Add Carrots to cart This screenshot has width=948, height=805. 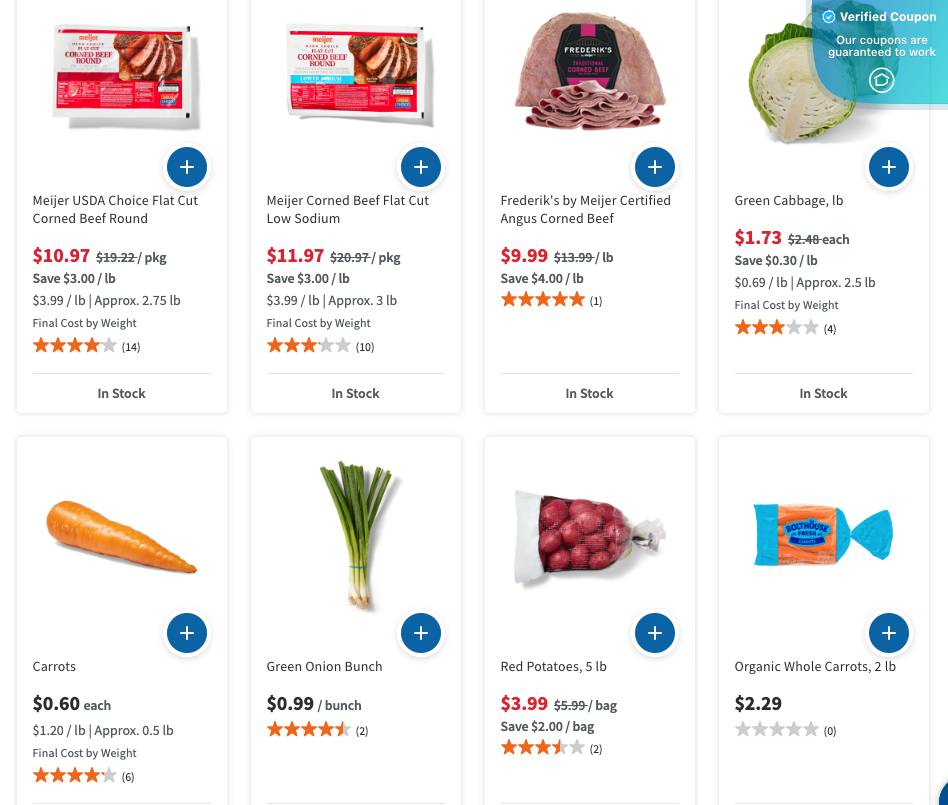pos(187,633)
